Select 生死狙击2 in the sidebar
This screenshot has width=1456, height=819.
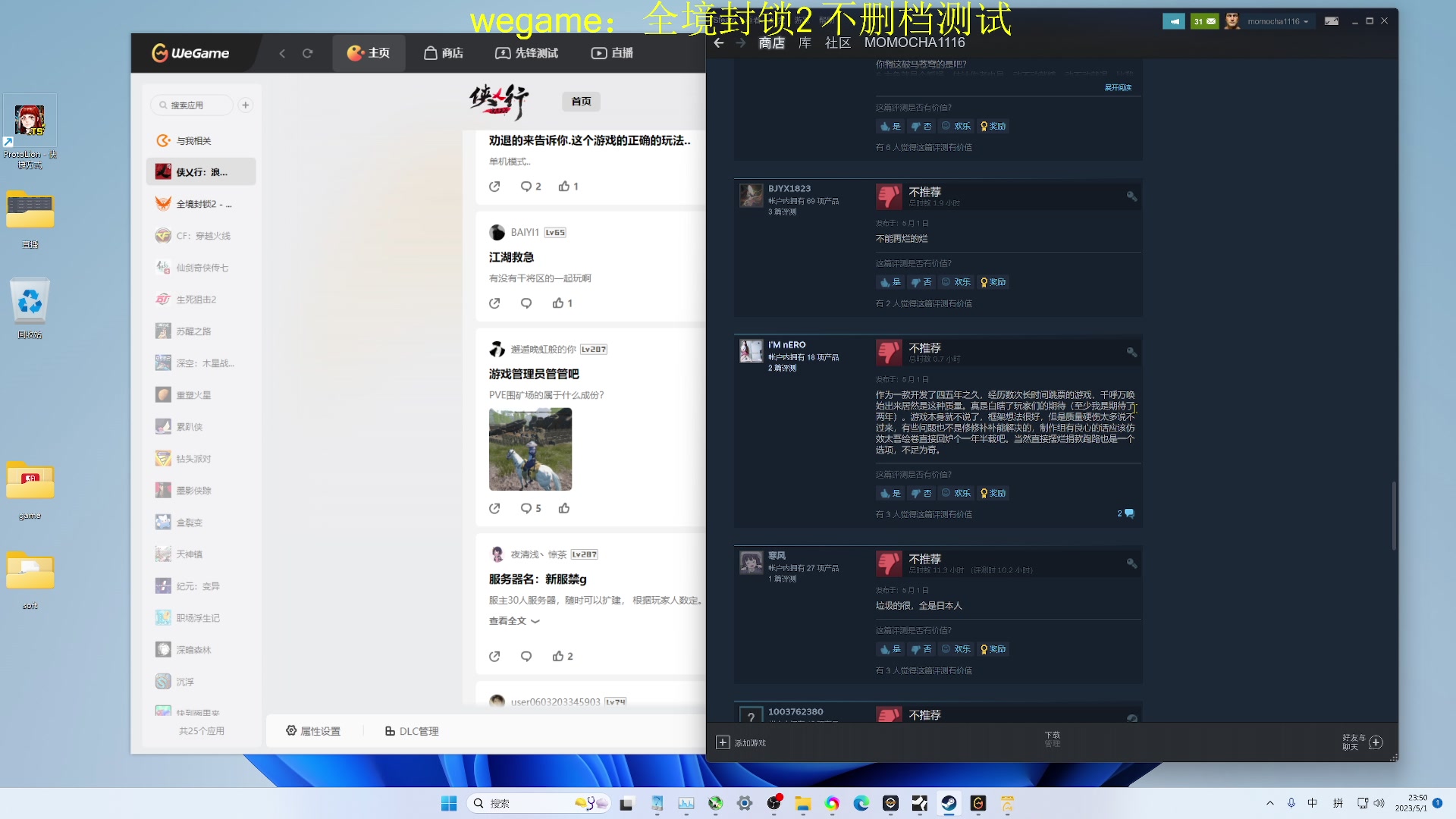pos(201,300)
